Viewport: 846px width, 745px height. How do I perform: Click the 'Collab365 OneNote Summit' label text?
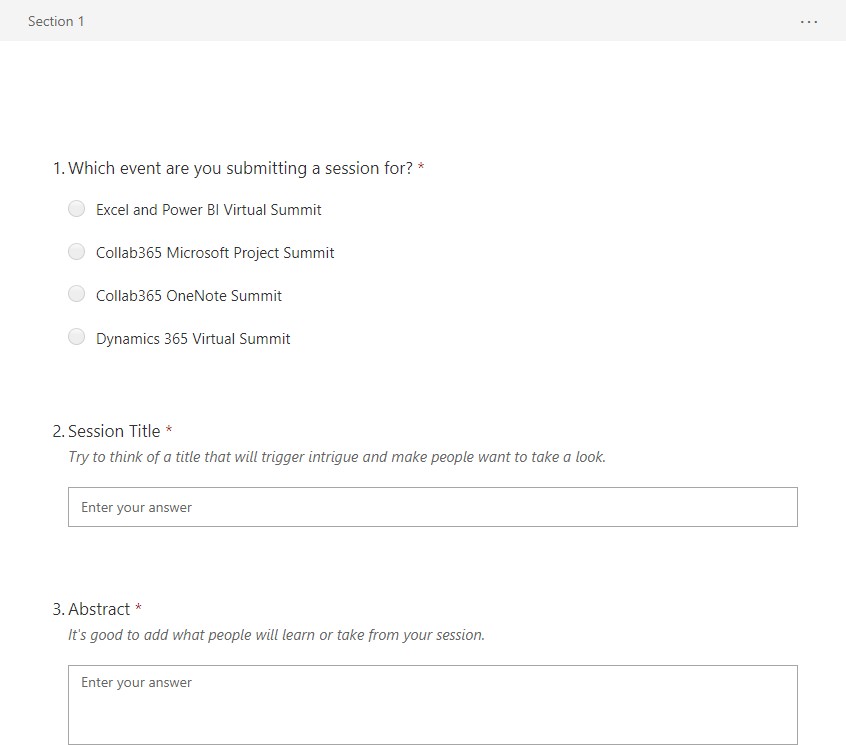pyautogui.click(x=189, y=296)
